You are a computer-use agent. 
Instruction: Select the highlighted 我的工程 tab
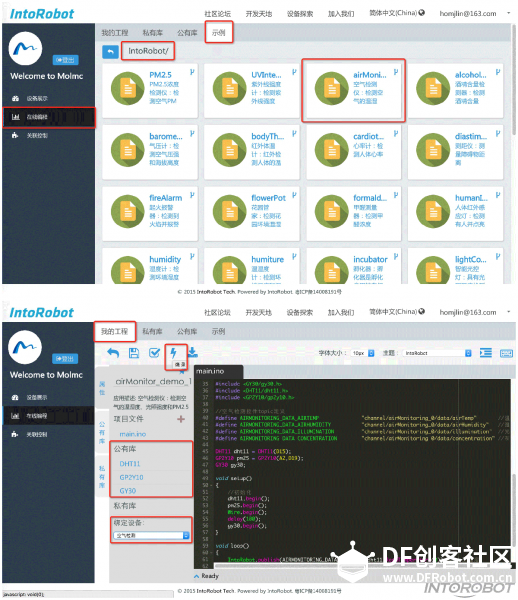tap(114, 331)
